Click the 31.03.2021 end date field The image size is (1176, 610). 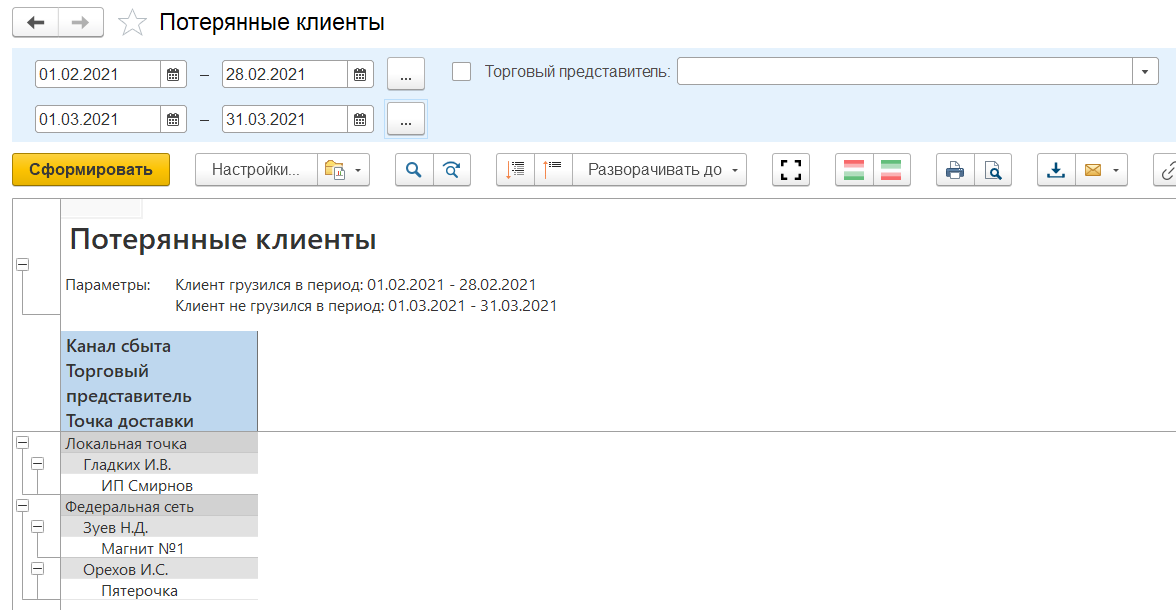pos(284,119)
